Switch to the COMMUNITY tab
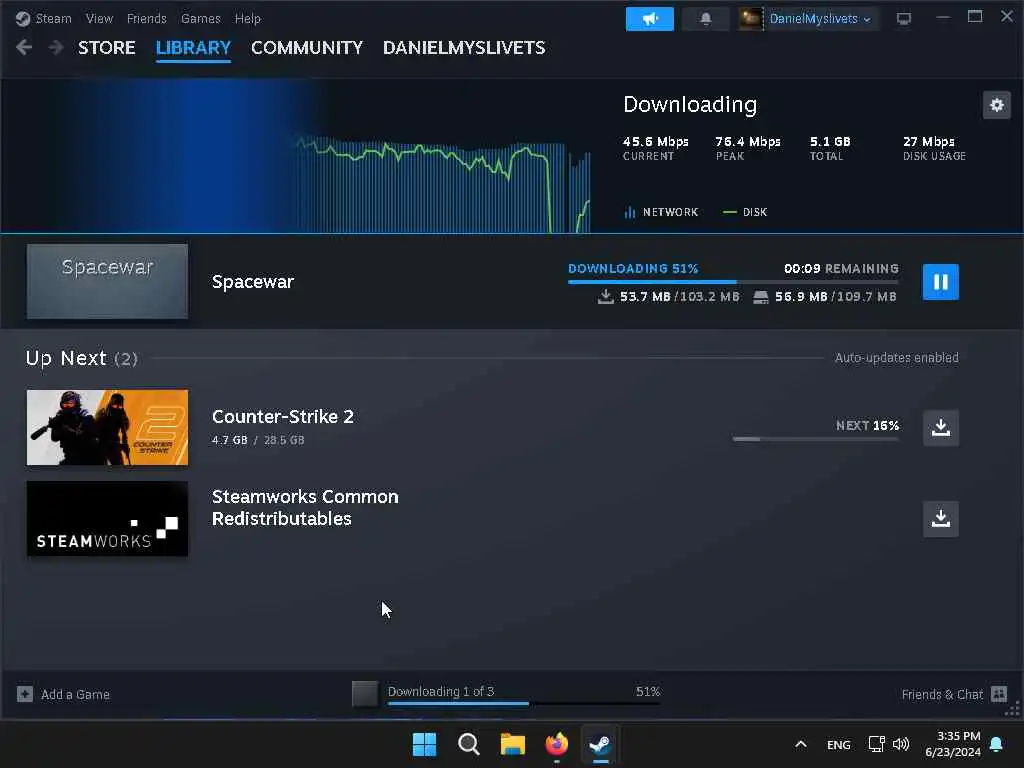Screen dimensions: 1024x768 tap(307, 48)
